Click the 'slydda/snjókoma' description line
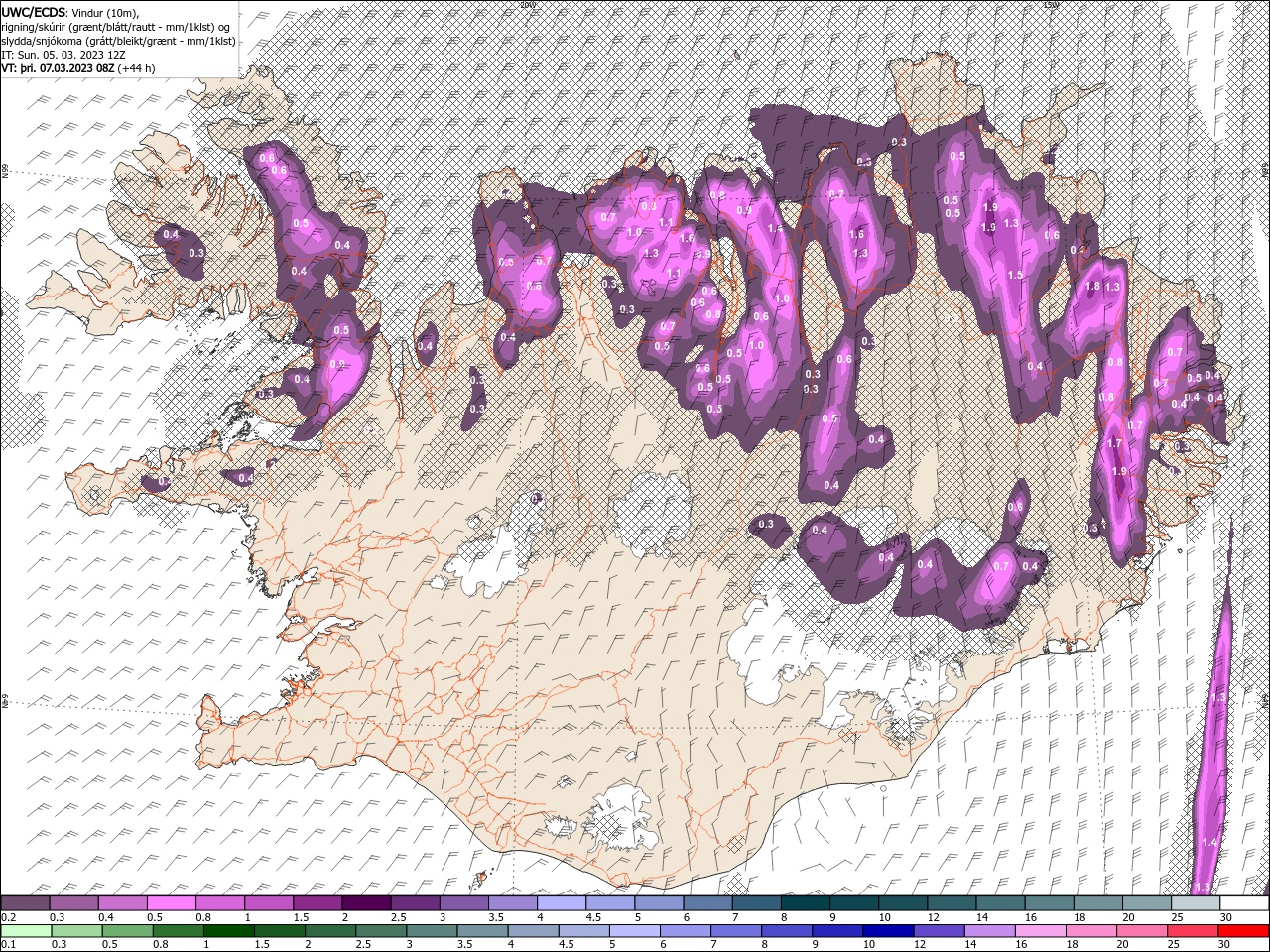This screenshot has width=1270, height=952. click(118, 41)
